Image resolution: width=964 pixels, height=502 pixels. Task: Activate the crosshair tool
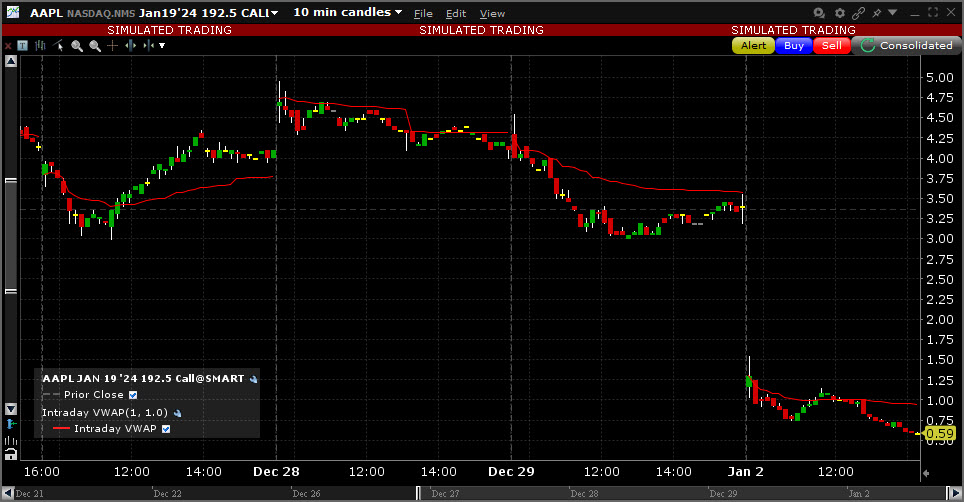pyautogui.click(x=113, y=45)
